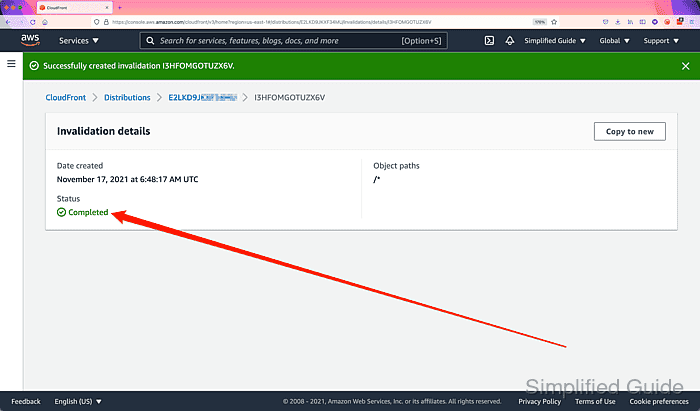This screenshot has width=700, height=411.
Task: Open the English (US) language selector
Action: [78, 401]
